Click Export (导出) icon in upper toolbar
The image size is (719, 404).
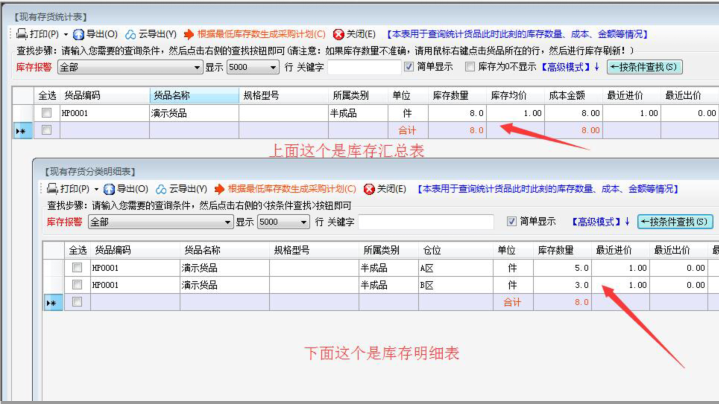tap(79, 33)
